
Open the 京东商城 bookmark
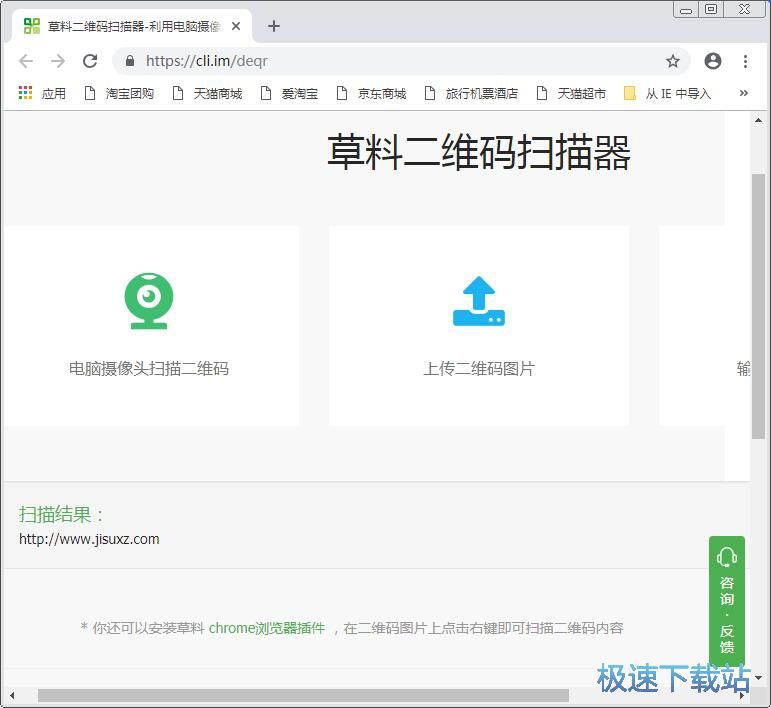(372, 93)
